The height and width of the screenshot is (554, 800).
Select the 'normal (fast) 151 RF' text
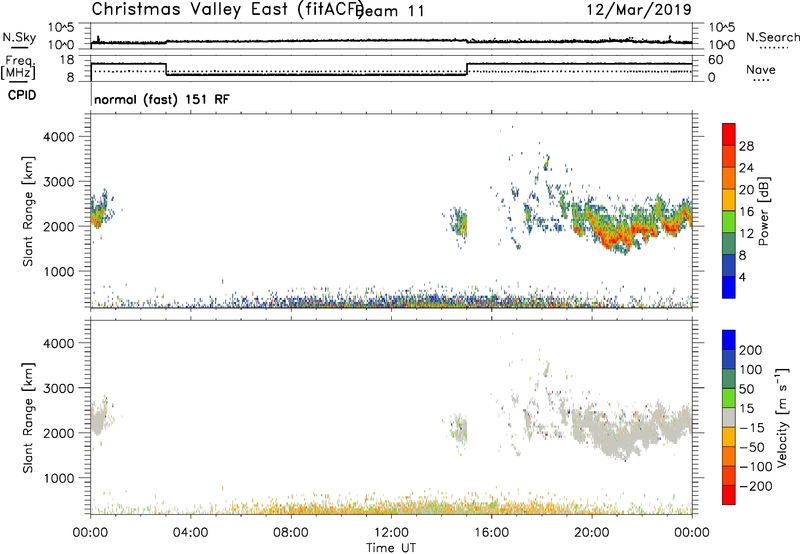(162, 99)
